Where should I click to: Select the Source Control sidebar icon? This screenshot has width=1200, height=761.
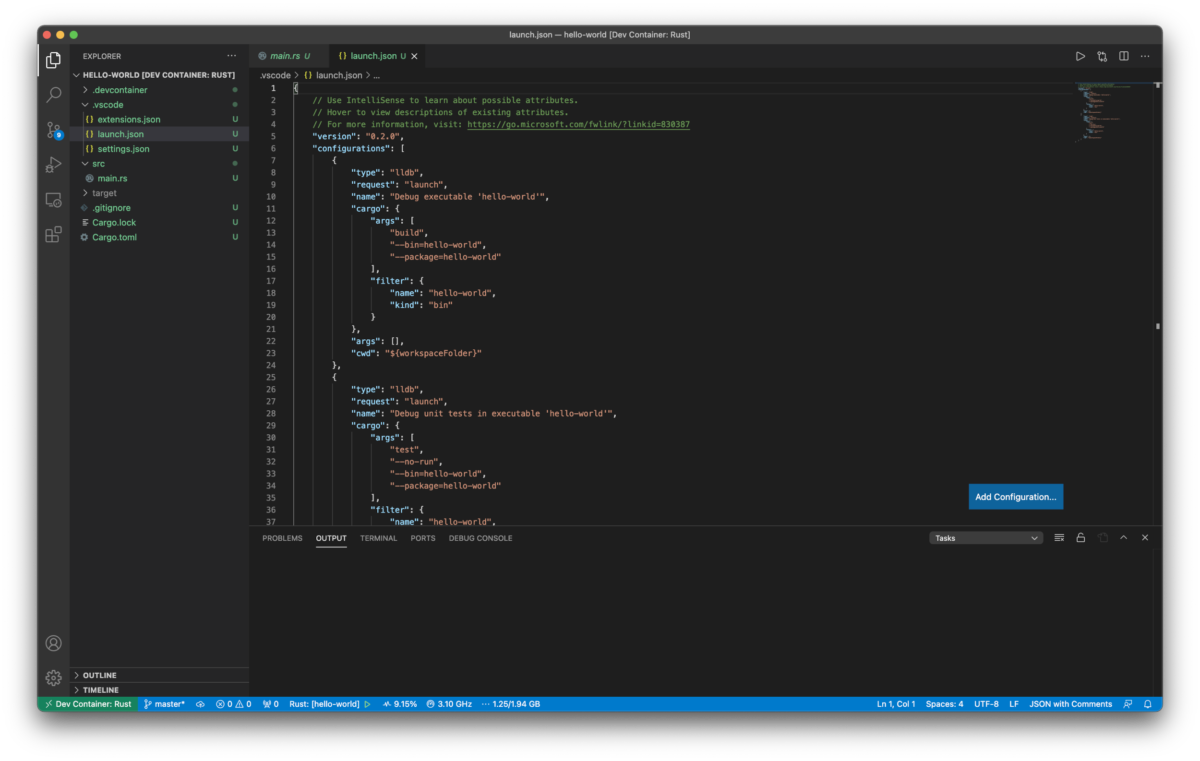coord(53,129)
